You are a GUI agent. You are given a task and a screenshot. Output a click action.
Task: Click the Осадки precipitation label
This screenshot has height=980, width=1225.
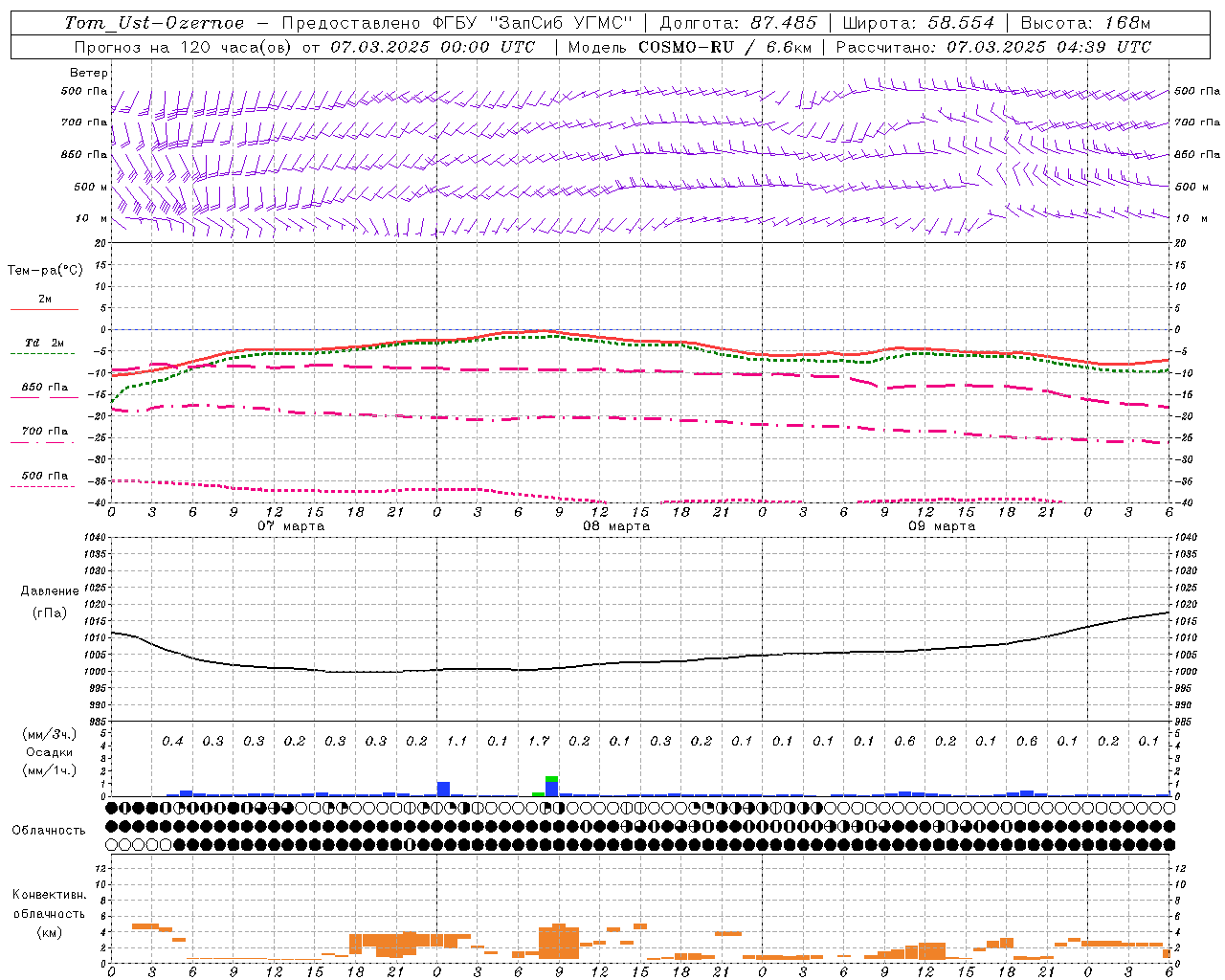(50, 752)
